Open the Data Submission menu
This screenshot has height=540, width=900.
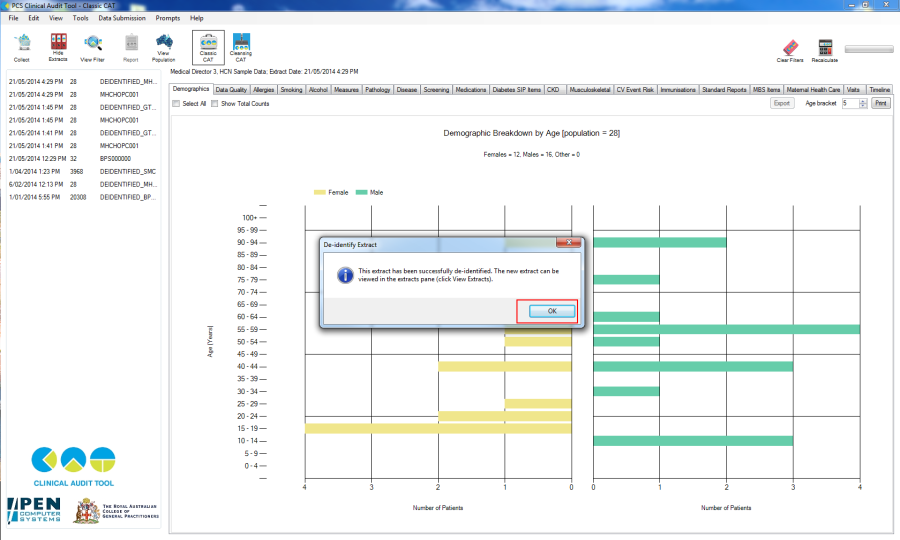tap(122, 18)
